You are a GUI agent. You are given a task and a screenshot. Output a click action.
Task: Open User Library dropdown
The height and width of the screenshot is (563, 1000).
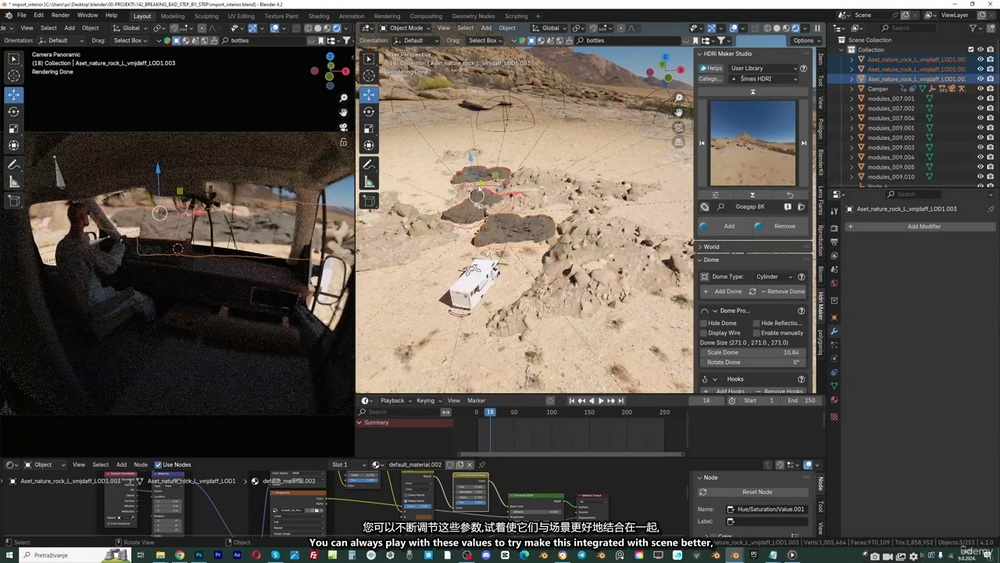763,68
